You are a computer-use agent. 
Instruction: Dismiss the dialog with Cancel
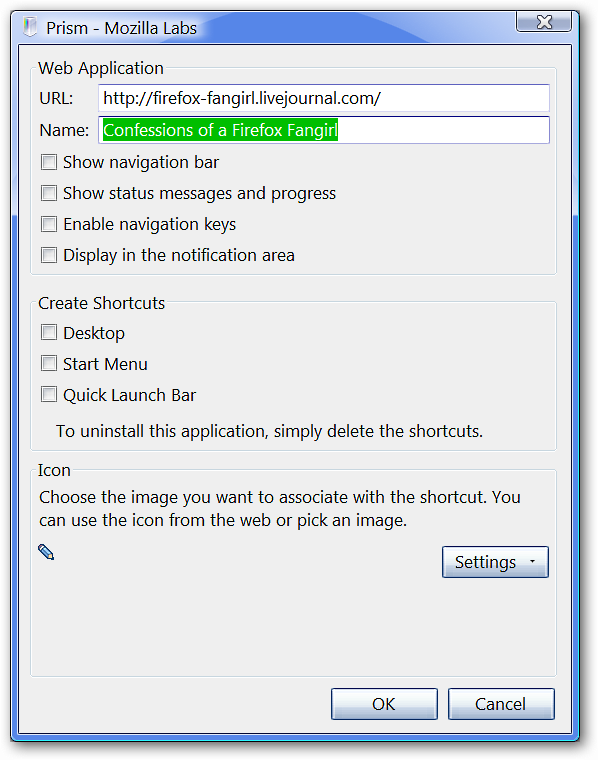click(501, 704)
